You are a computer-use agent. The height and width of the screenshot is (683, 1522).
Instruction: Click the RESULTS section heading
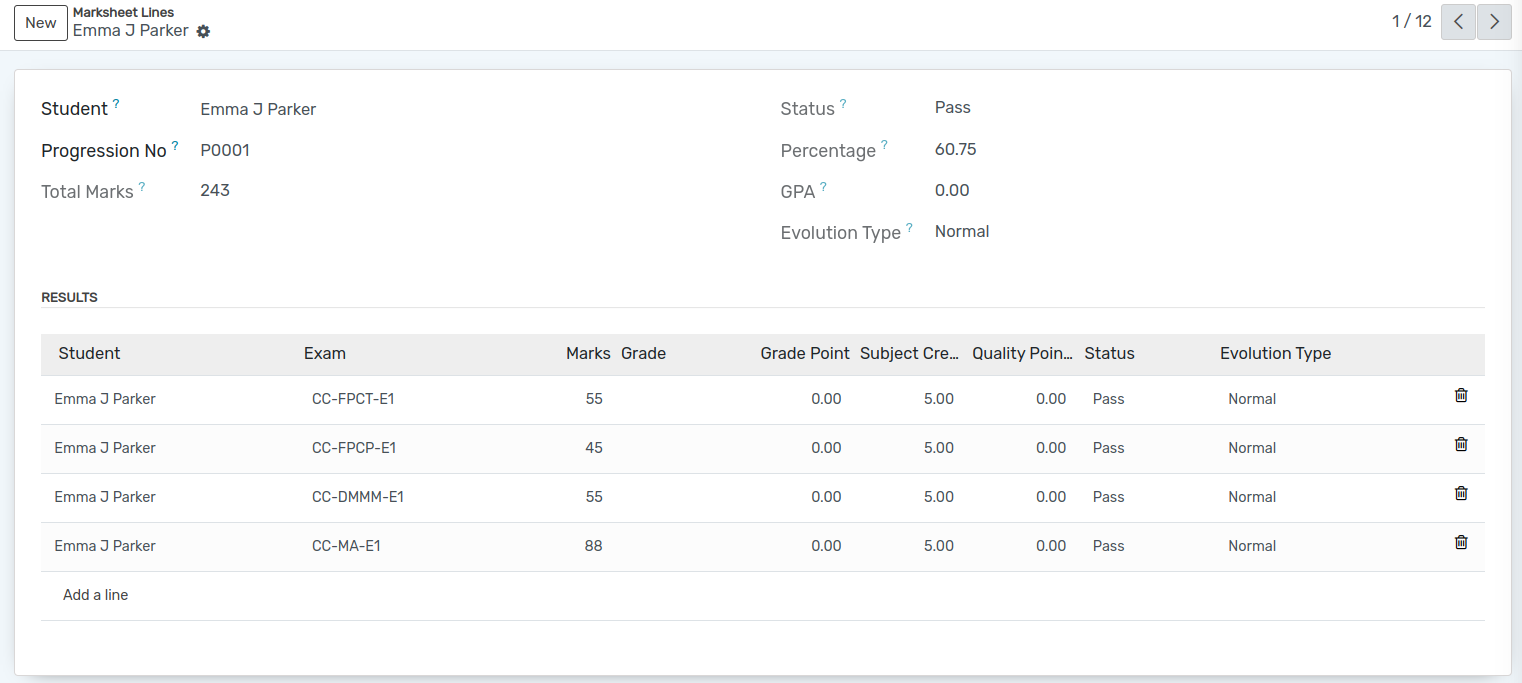click(69, 297)
